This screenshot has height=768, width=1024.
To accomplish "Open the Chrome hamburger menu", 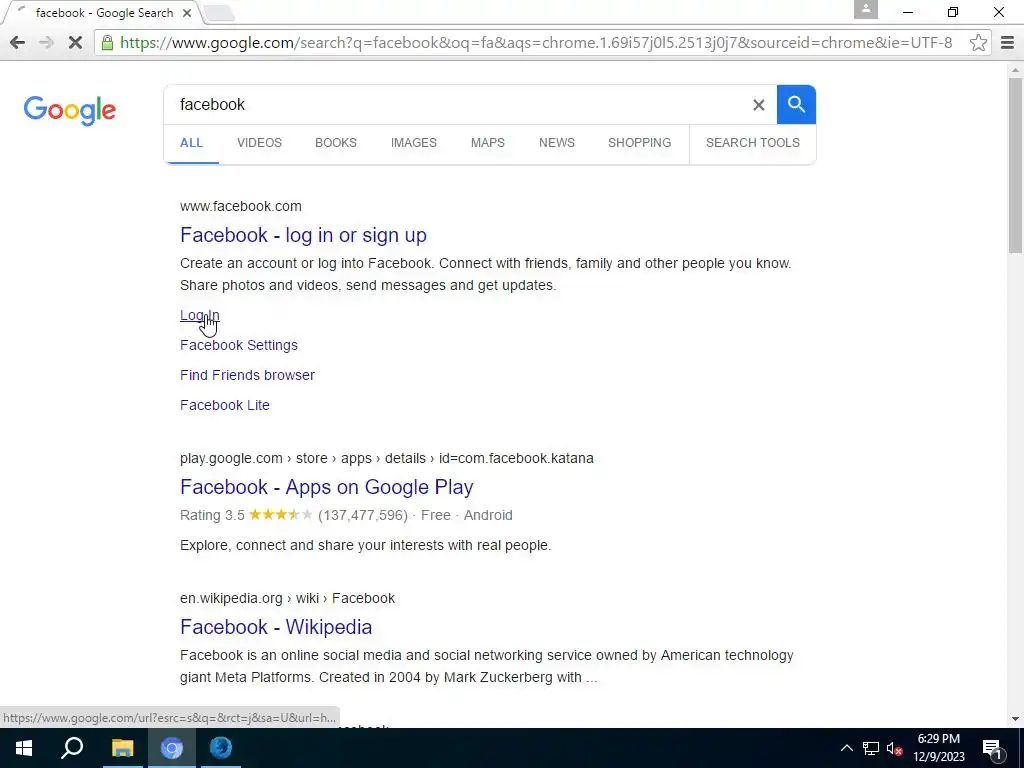I will point(1008,43).
